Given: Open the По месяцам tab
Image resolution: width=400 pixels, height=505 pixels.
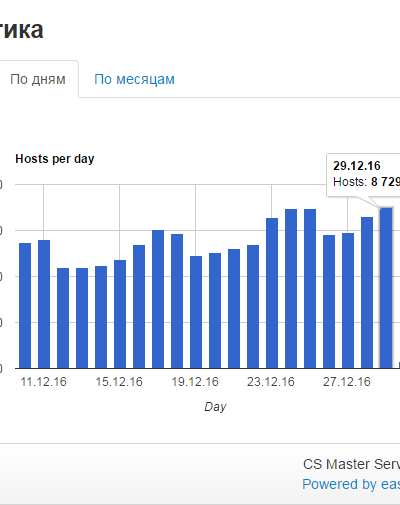Looking at the screenshot, I should [134, 79].
